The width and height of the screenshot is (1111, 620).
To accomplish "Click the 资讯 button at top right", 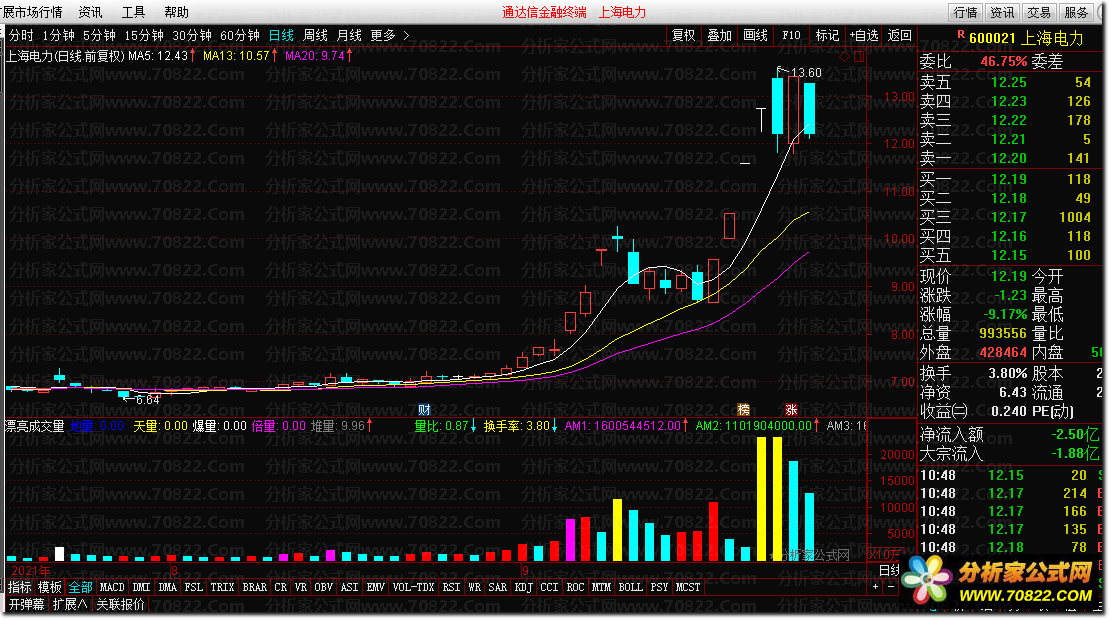I will [x=1002, y=12].
